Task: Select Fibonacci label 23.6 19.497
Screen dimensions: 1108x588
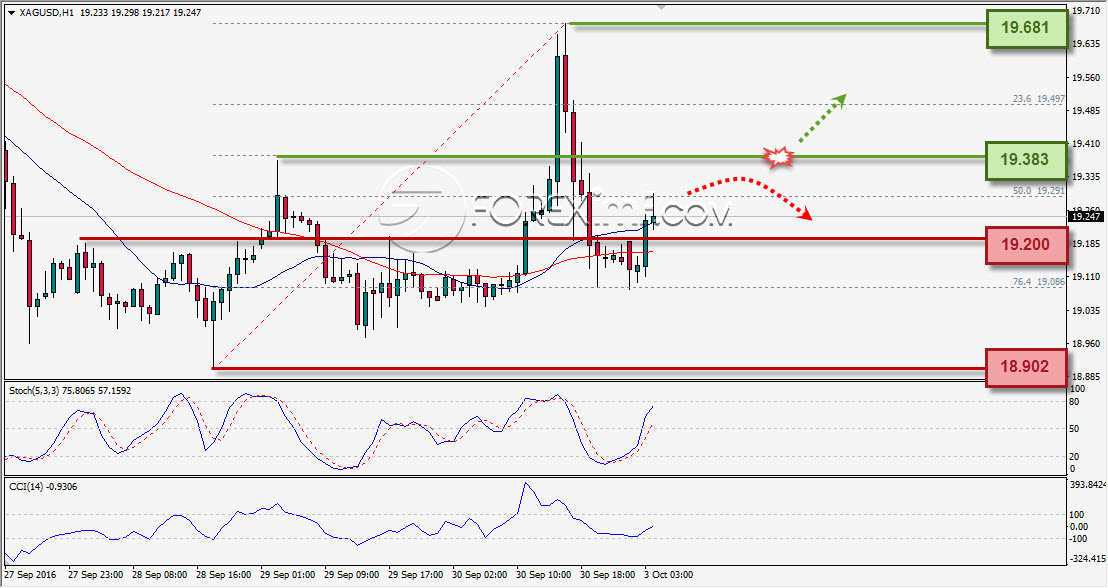Action: pyautogui.click(x=1038, y=99)
